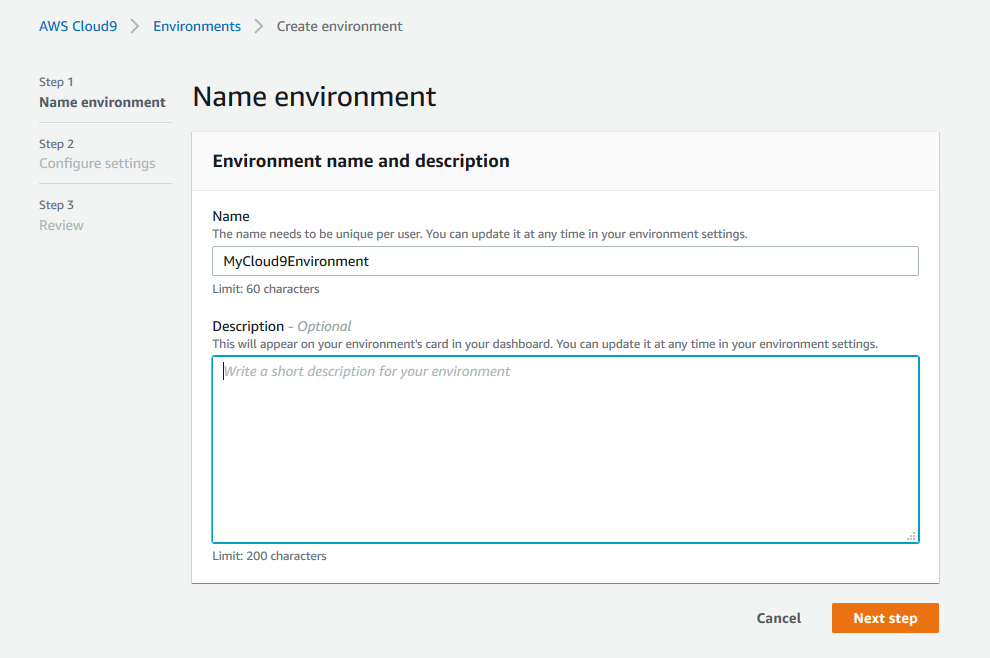Click the Name field label
This screenshot has height=658, width=990.
coord(230,216)
